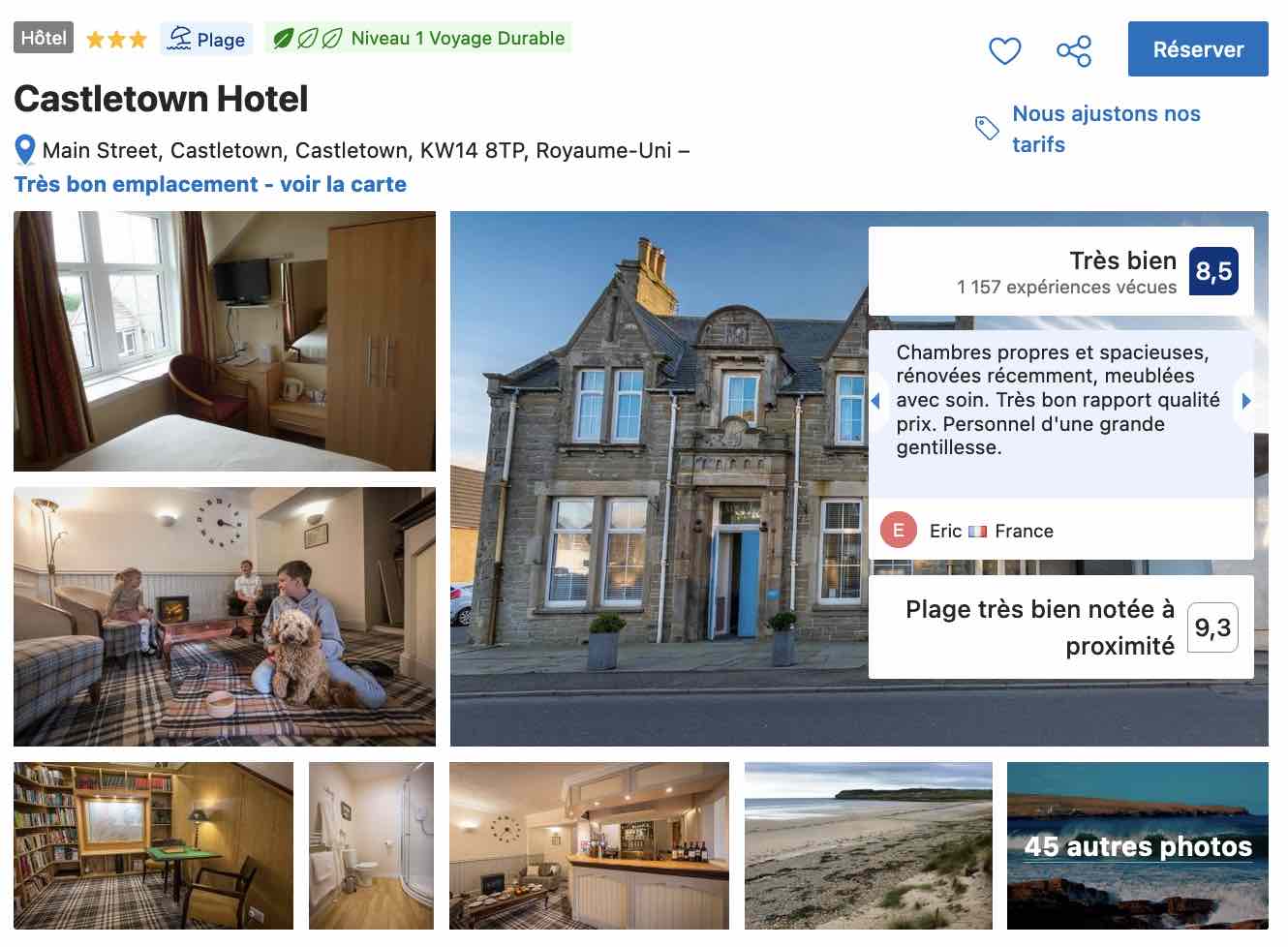This screenshot has height=947, width=1288.
Task: Open the '45 autres photos' thumbnail
Action: coord(1138,846)
